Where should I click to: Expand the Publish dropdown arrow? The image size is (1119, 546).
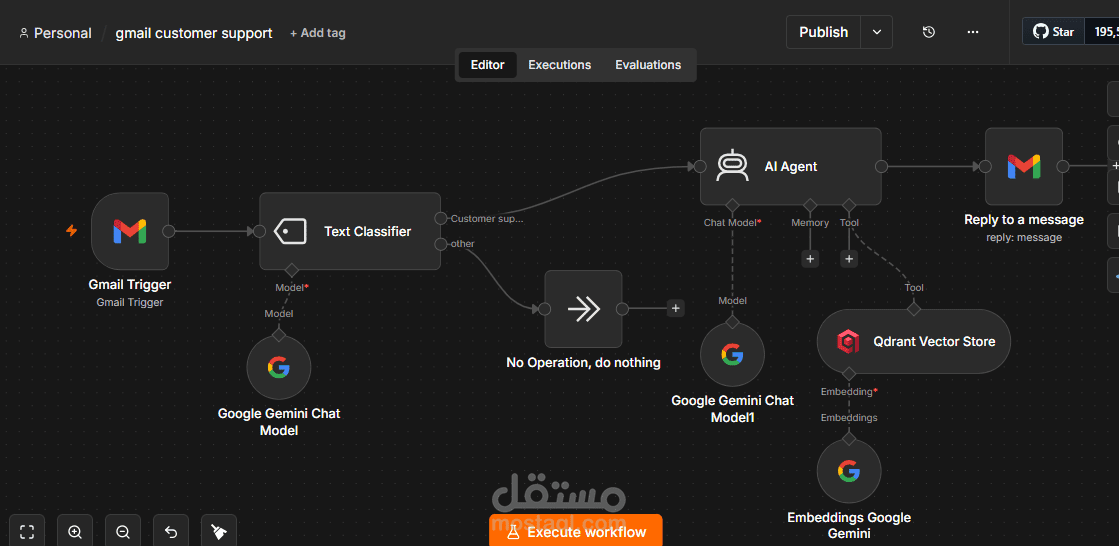click(x=877, y=32)
